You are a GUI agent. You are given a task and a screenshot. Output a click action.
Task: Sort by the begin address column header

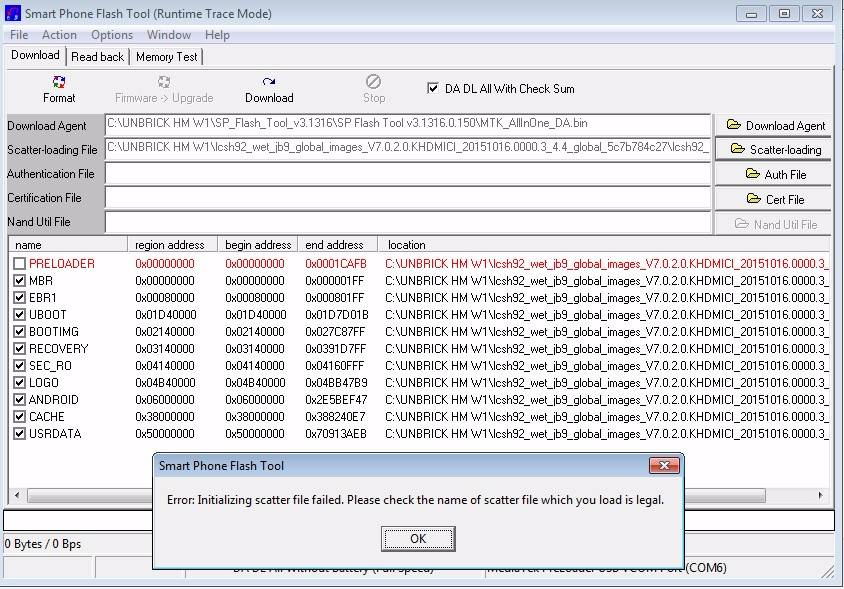[x=258, y=244]
